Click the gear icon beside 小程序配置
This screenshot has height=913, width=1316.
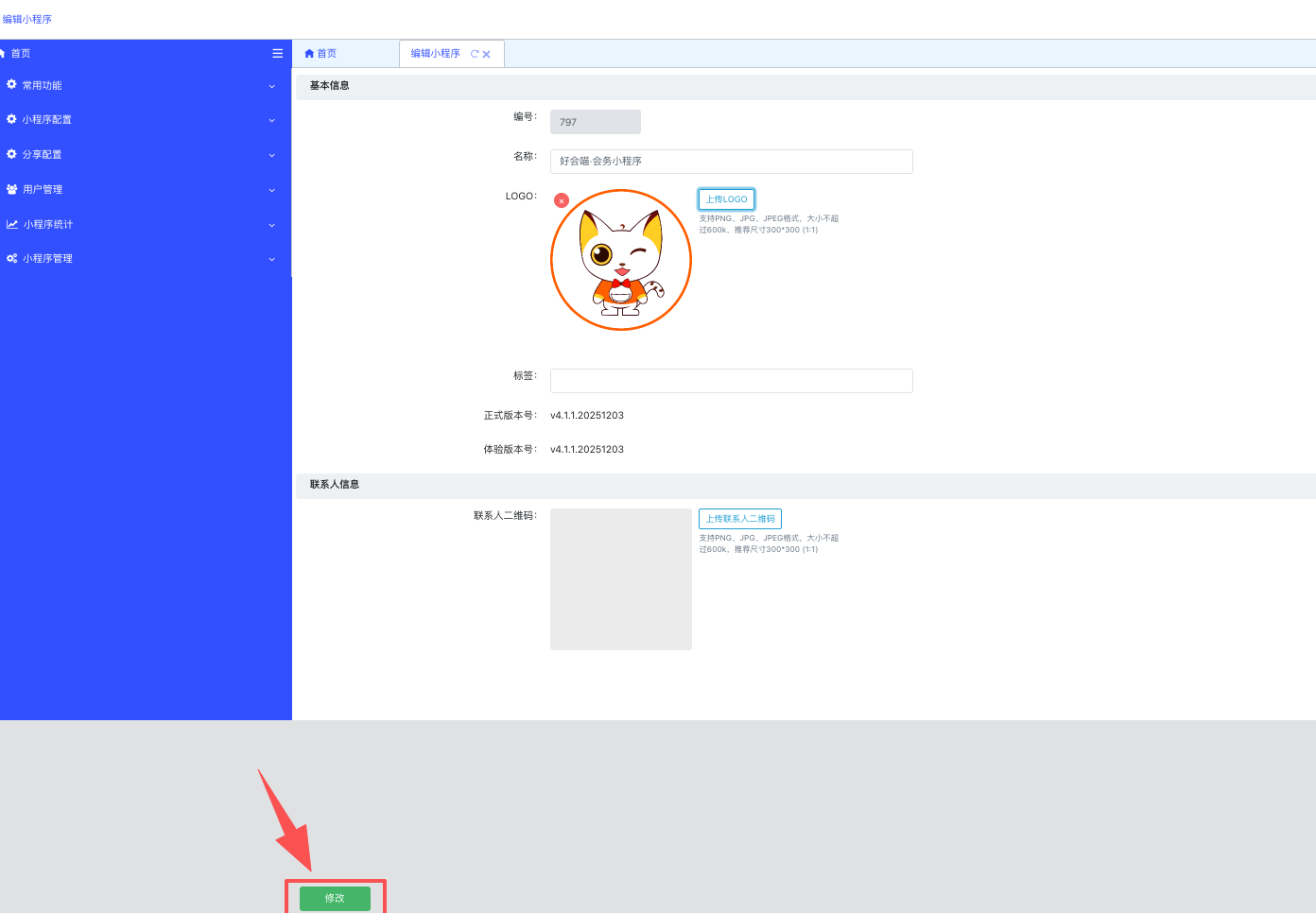click(x=11, y=120)
